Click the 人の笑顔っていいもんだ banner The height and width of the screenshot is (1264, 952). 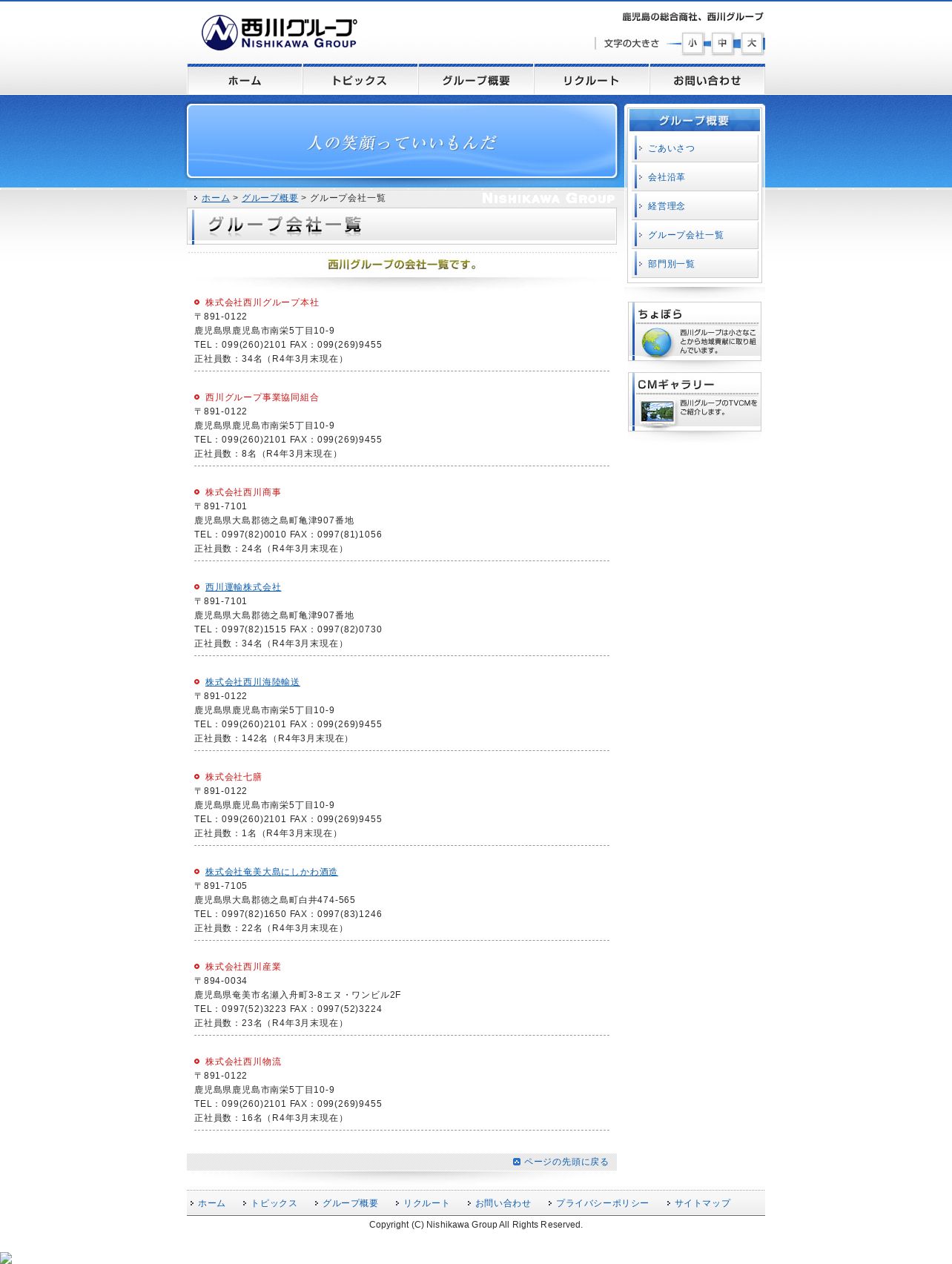[x=402, y=141]
